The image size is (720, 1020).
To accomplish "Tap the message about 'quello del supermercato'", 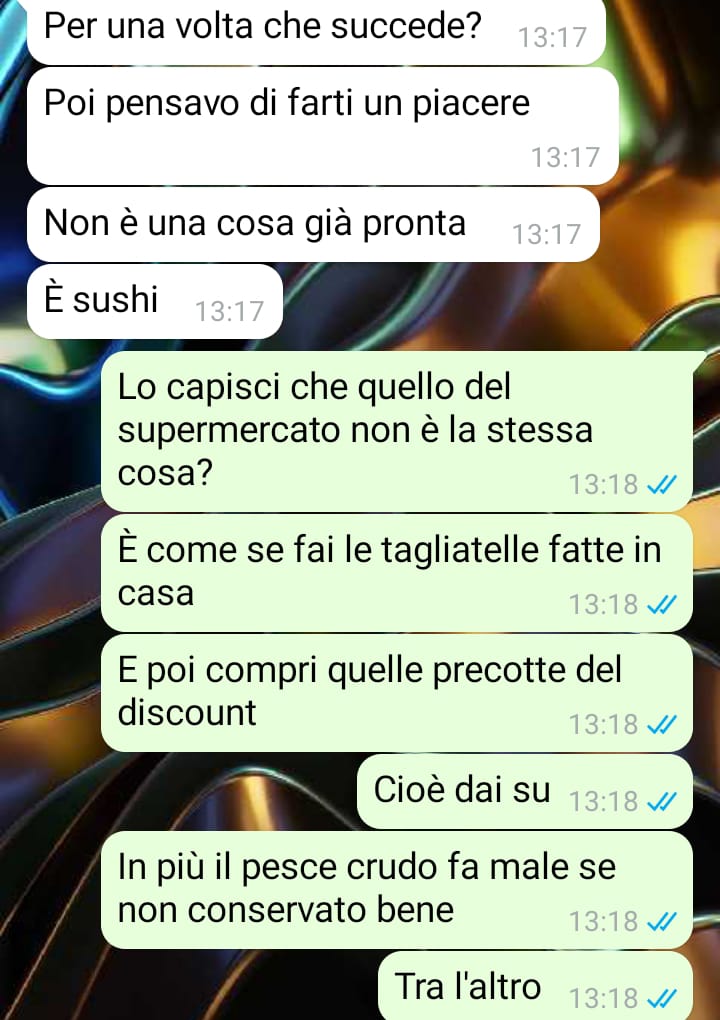I will pos(397,431).
